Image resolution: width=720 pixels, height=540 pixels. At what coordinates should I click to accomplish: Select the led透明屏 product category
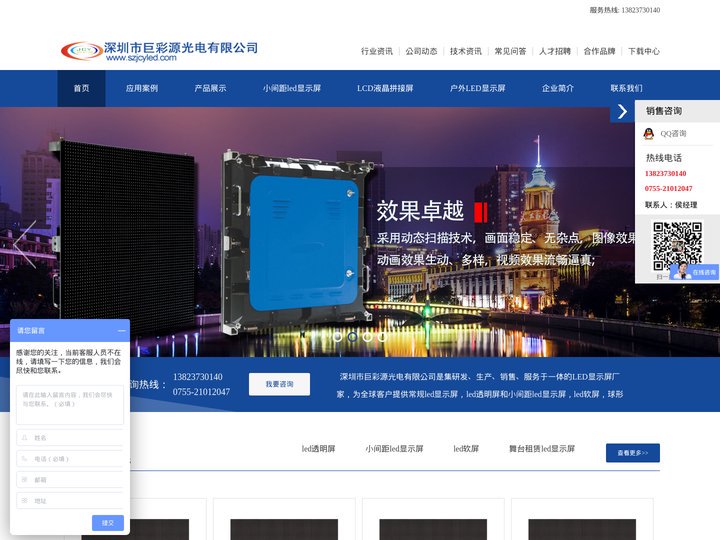pyautogui.click(x=318, y=449)
